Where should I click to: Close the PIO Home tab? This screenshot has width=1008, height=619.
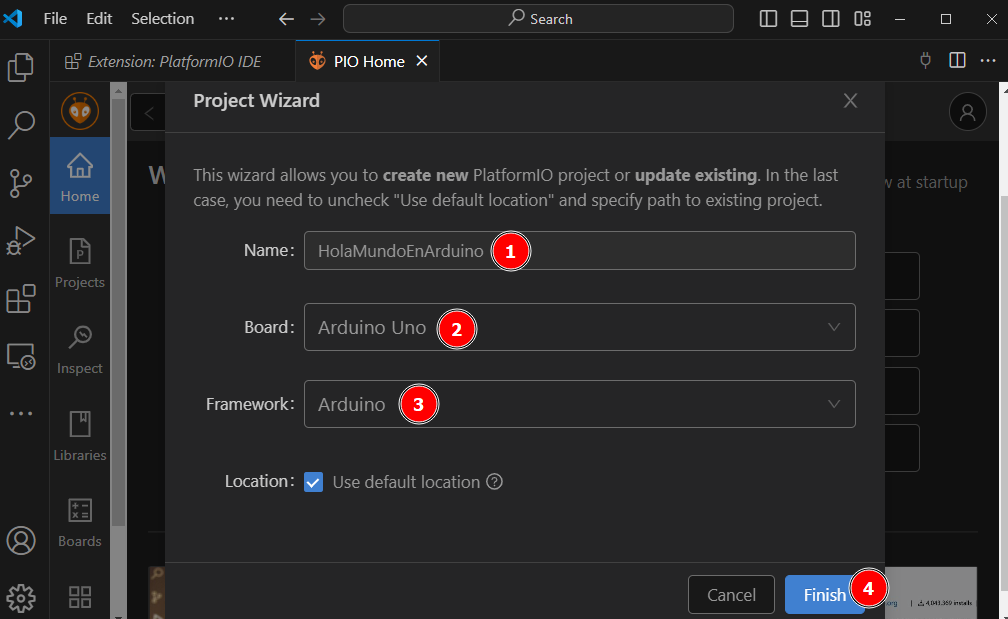(422, 60)
